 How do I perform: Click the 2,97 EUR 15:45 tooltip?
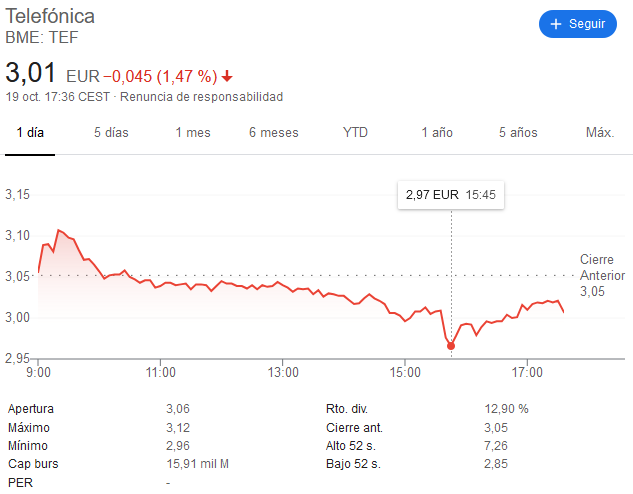pyautogui.click(x=451, y=195)
